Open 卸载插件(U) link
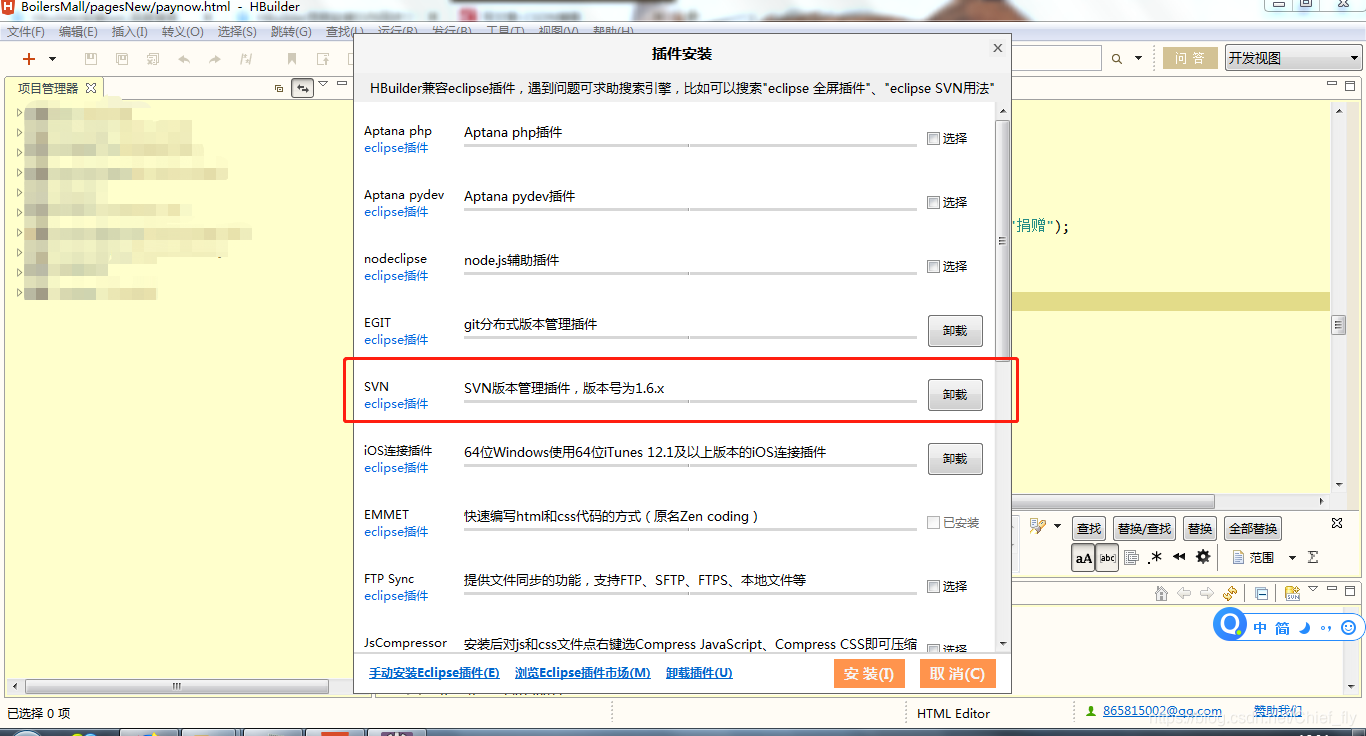This screenshot has height=736, width=1366. click(699, 673)
